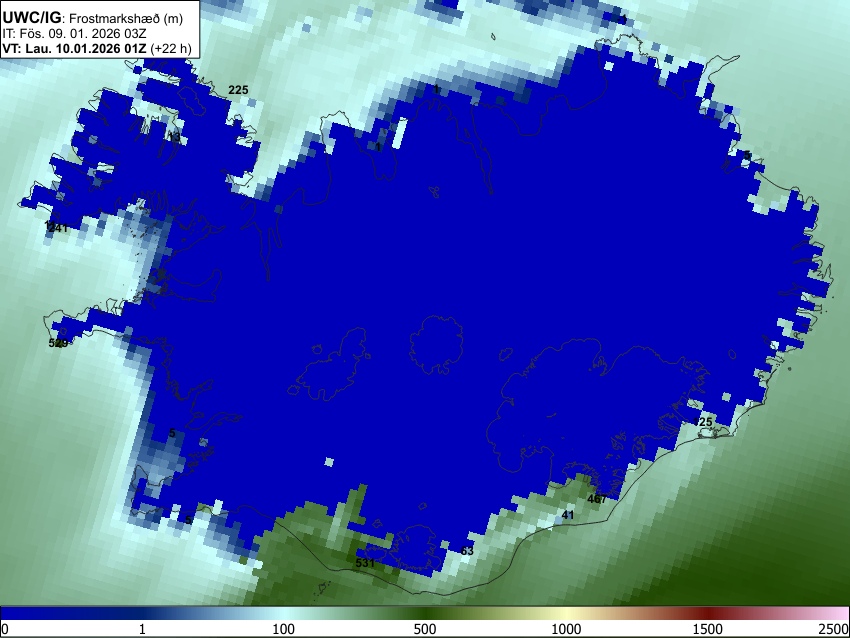Select the station value '1241'
Image resolution: width=850 pixels, height=638 pixels.
click(x=56, y=228)
